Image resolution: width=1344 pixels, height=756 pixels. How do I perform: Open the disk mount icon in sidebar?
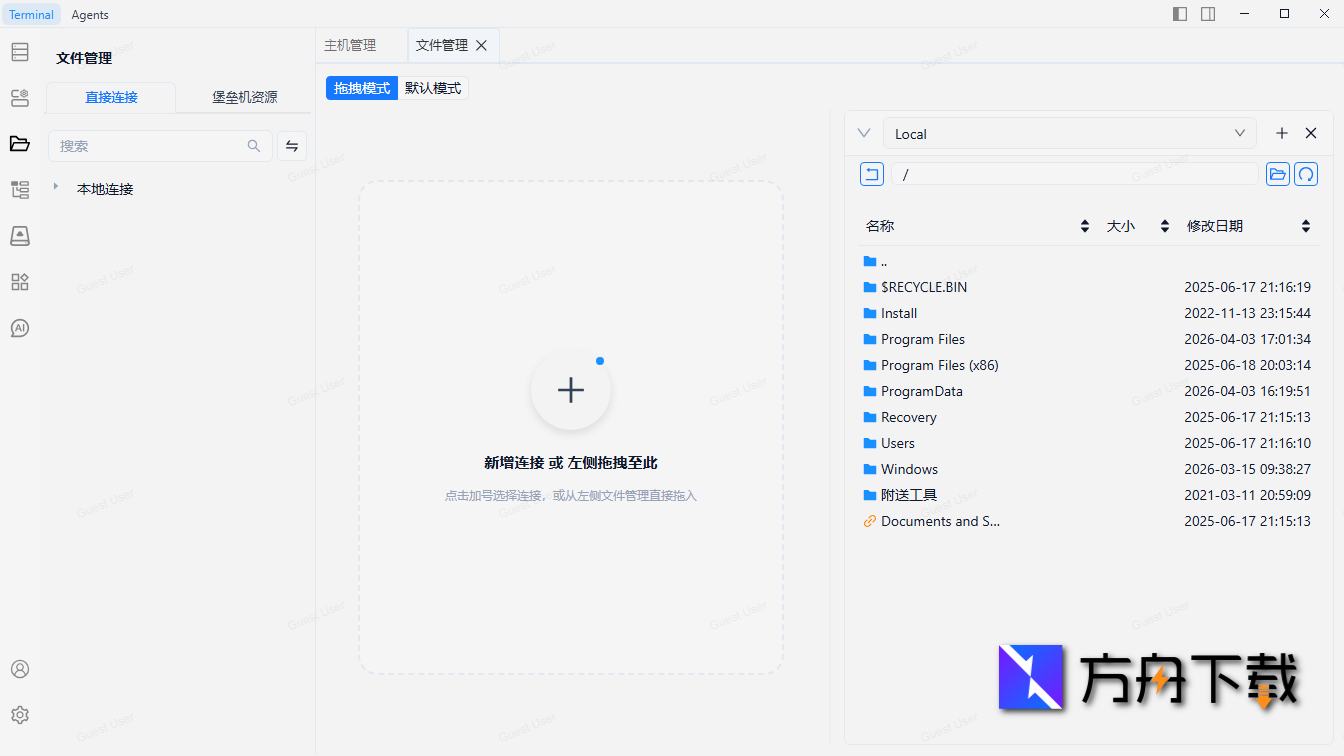pyautogui.click(x=19, y=235)
